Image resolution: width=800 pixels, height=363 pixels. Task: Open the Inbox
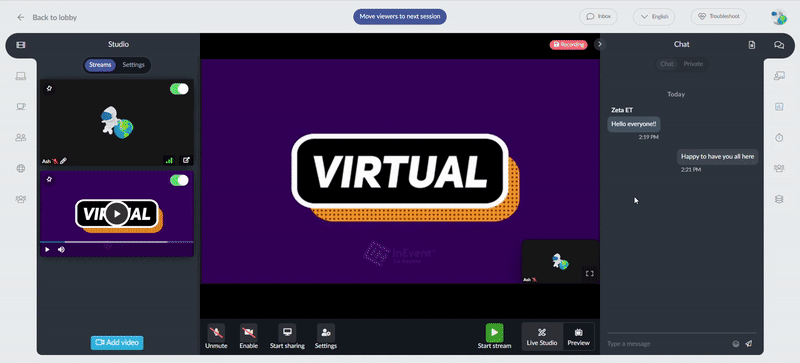point(598,16)
